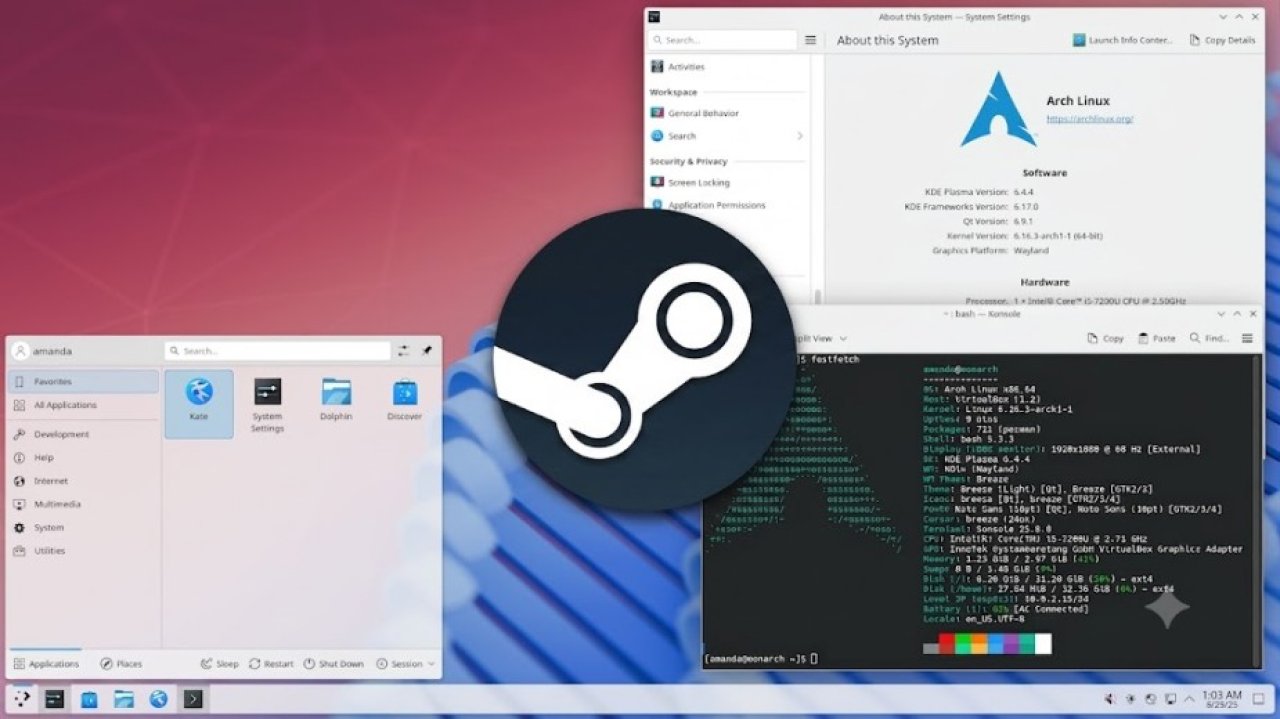Image resolution: width=1280 pixels, height=719 pixels.
Task: Open the System category in launcher
Action: [84, 527]
